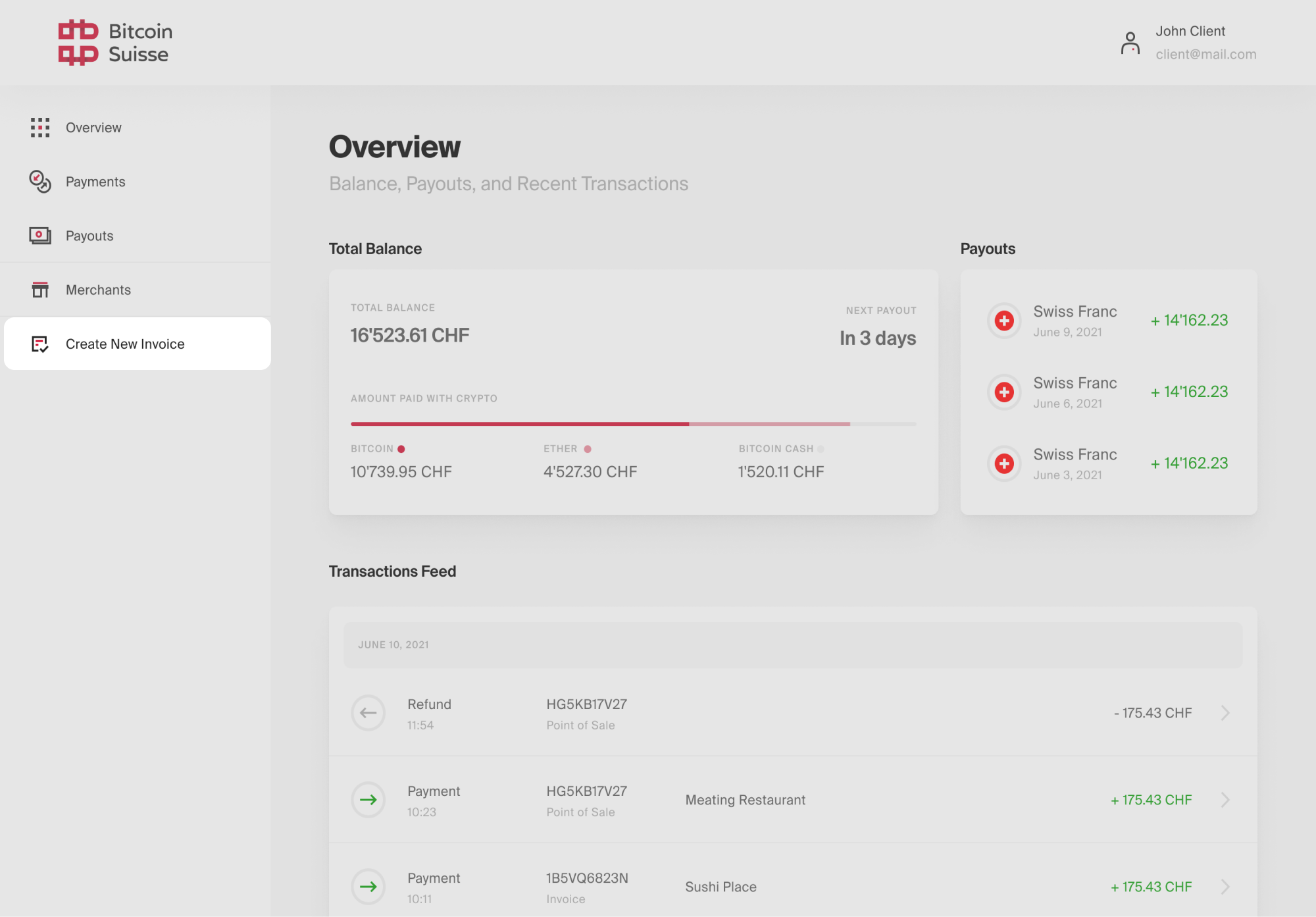The image size is (1316, 917).
Task: Expand the Sushi Place invoice row chevron
Action: click(1225, 886)
